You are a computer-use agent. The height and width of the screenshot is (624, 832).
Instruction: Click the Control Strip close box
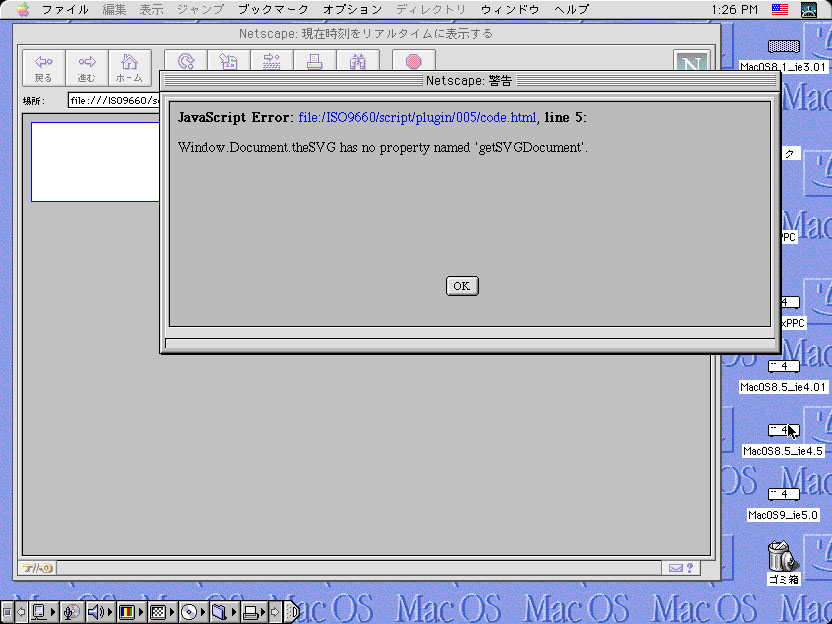click(7, 612)
